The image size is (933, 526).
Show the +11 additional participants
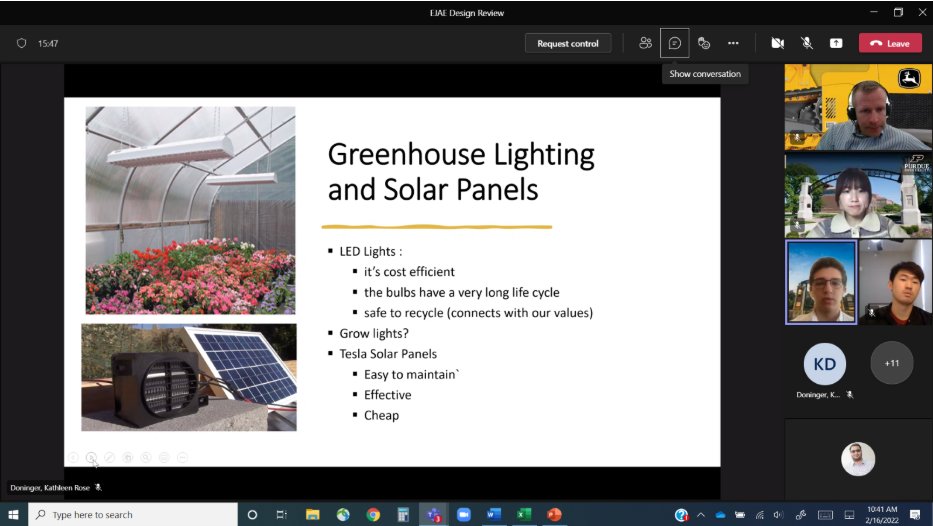pyautogui.click(x=891, y=363)
